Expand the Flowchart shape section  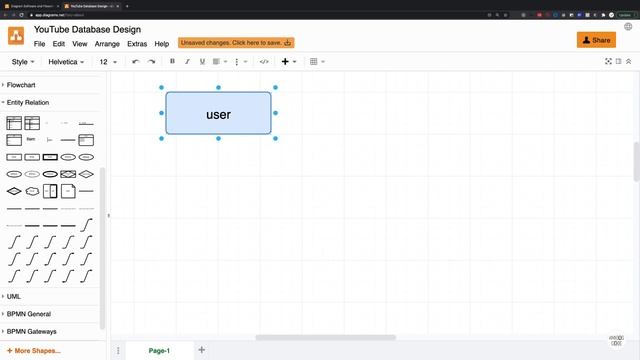[21, 85]
